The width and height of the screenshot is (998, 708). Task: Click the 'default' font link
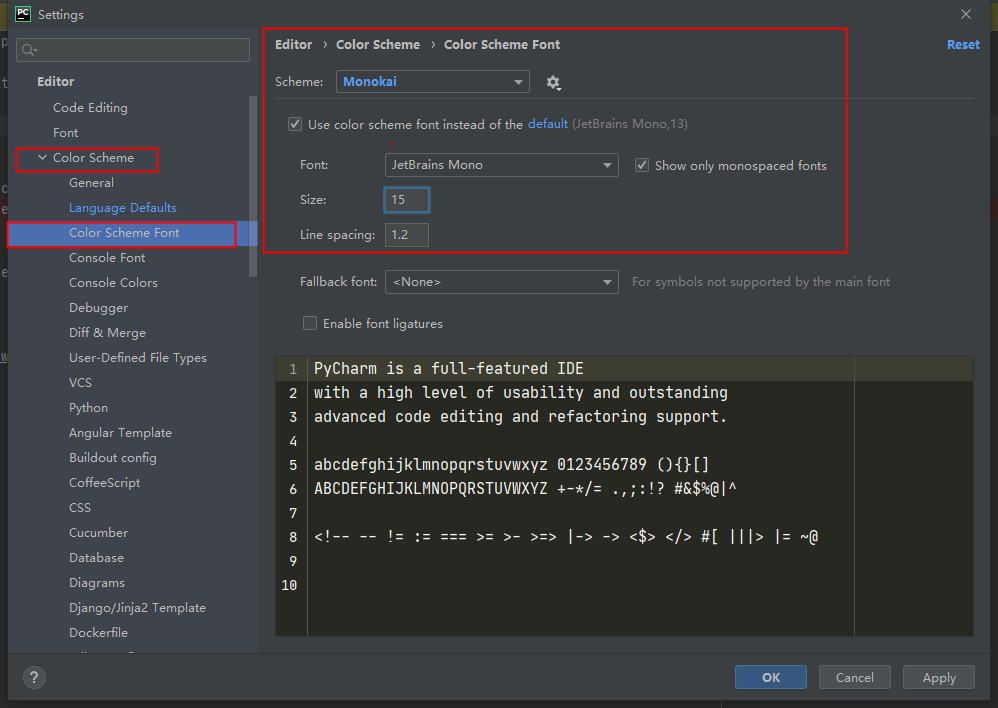[x=548, y=124]
